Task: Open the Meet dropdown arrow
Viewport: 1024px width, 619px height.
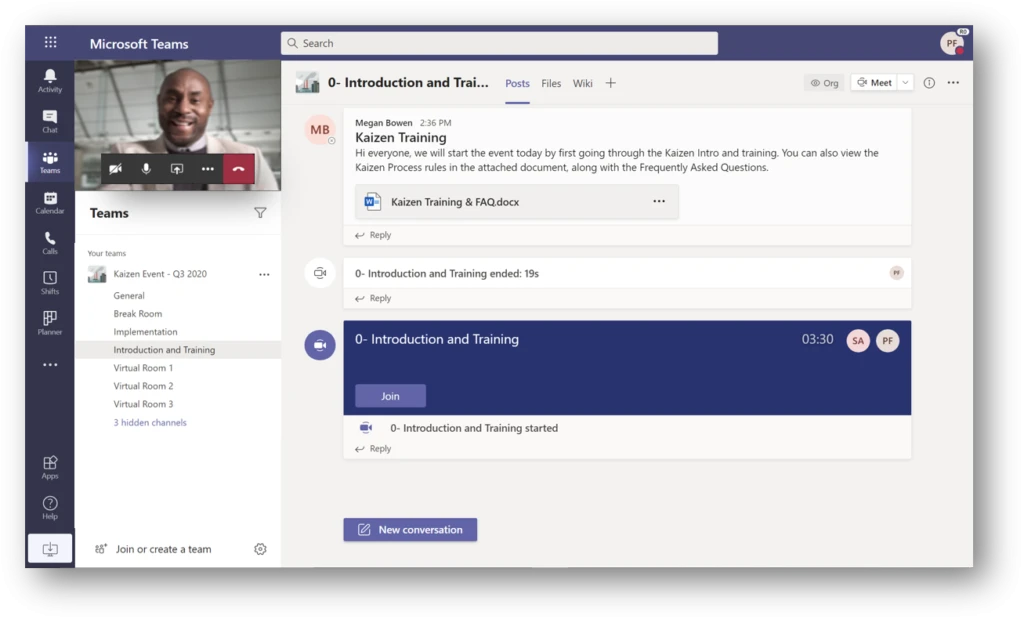Action: pos(903,83)
